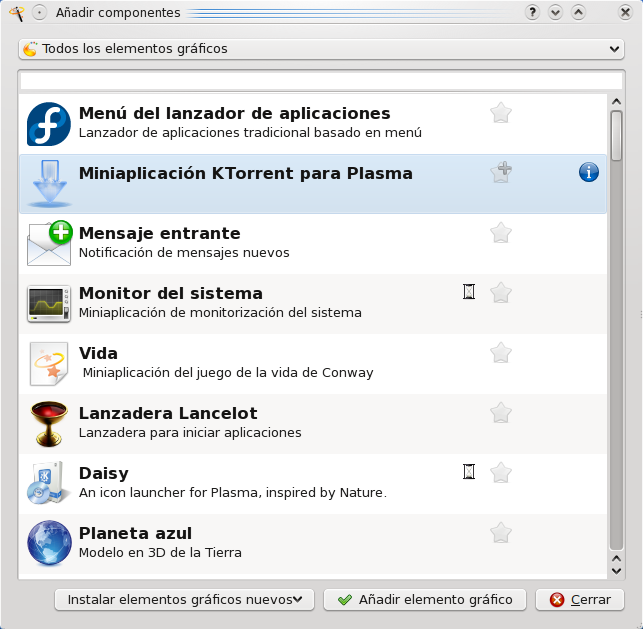Toggle favorite star for Daisy
Viewport: 643px width, 629px height.
point(501,473)
